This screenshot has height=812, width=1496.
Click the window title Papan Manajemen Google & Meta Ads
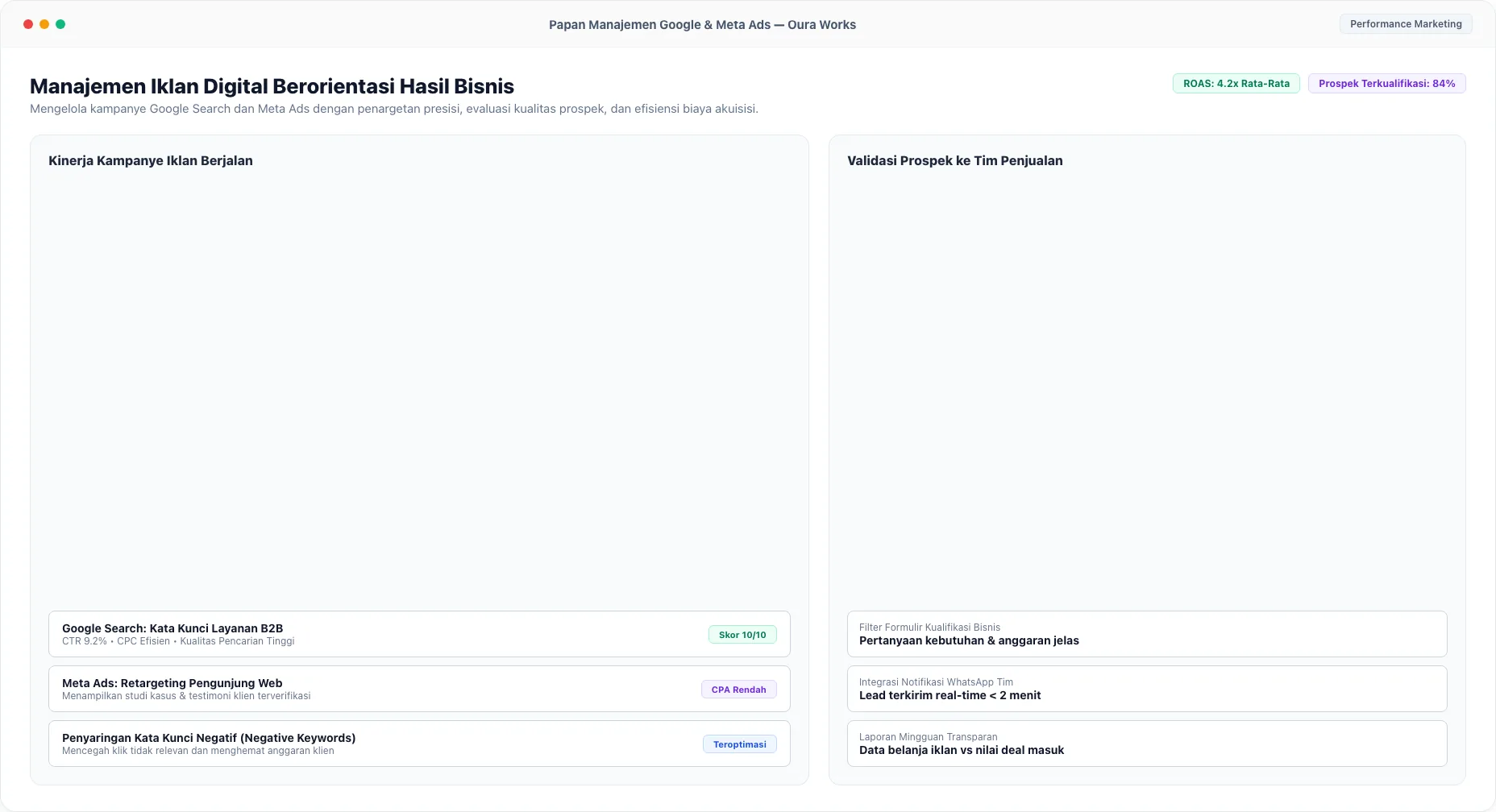click(x=702, y=25)
